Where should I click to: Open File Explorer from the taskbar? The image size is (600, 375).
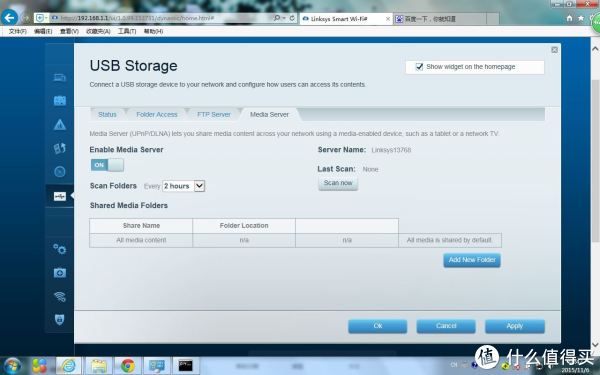point(98,366)
